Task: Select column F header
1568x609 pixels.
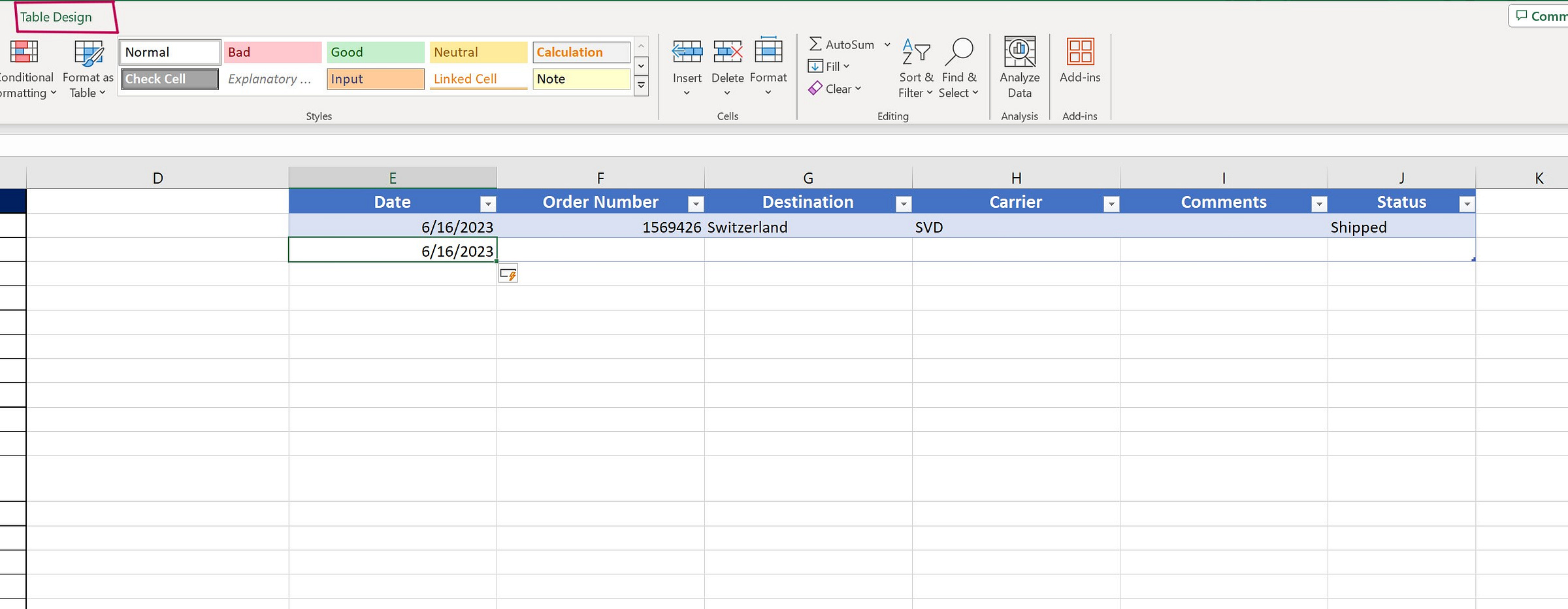Action: pos(600,178)
